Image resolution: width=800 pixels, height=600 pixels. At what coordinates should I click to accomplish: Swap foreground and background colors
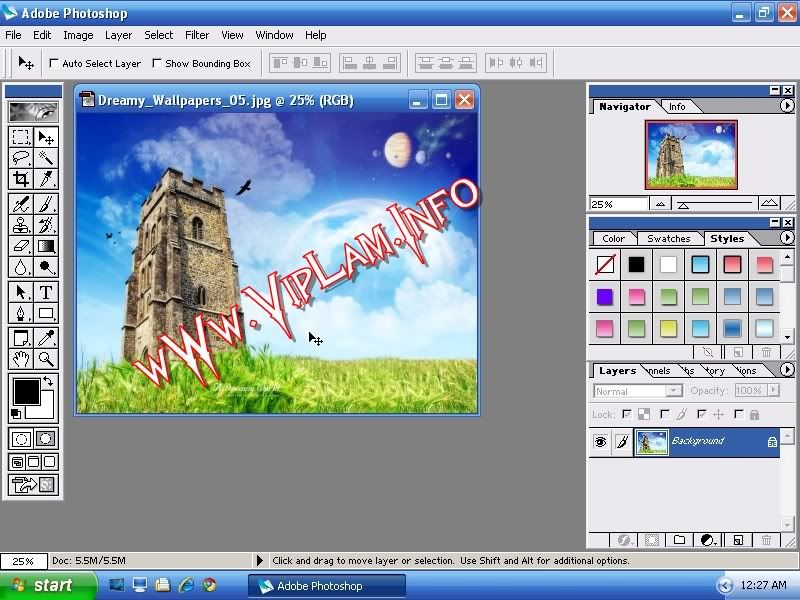48,381
